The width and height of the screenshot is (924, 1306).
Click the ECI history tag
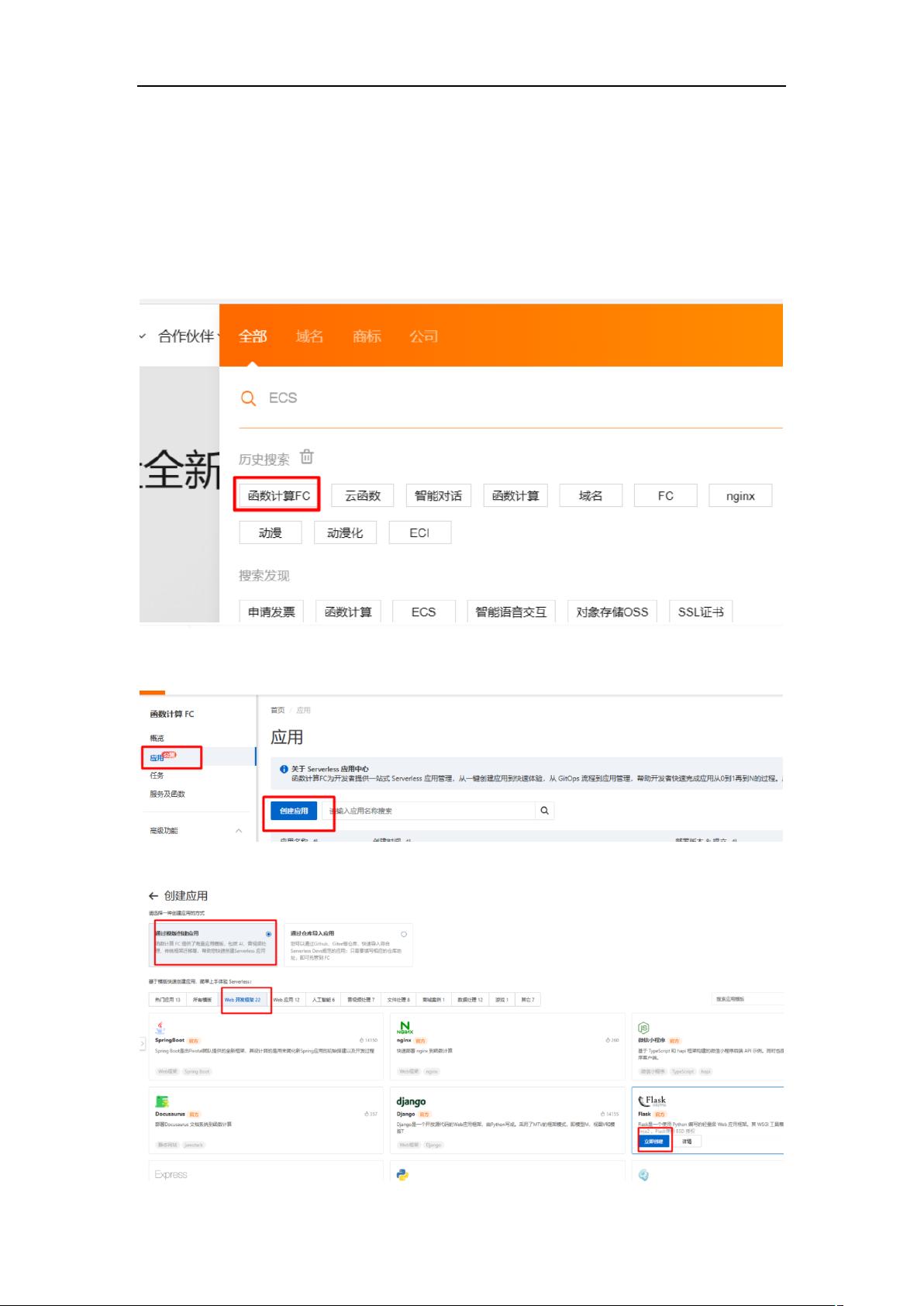pyautogui.click(x=419, y=533)
